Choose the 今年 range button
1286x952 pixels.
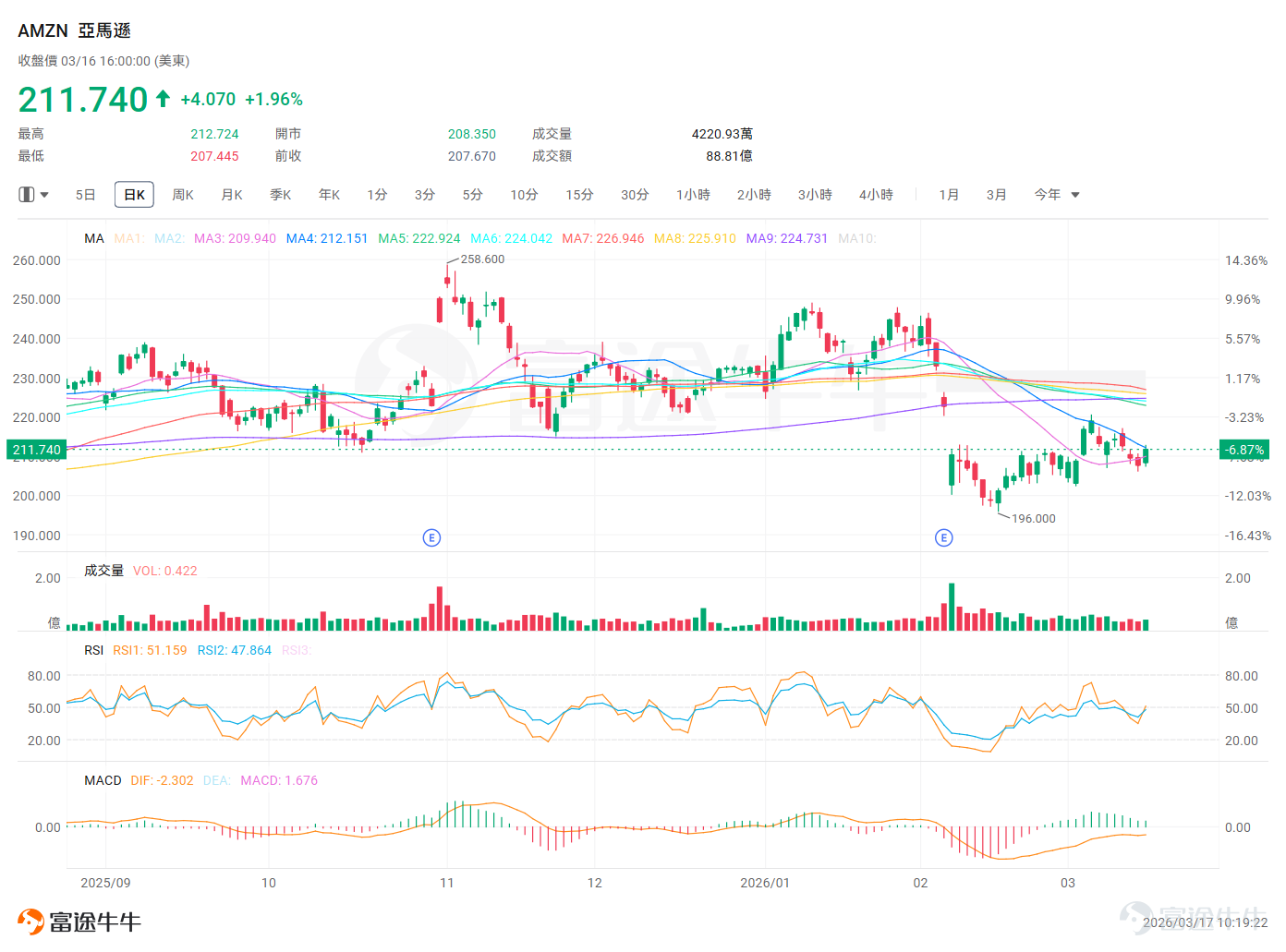click(1047, 195)
